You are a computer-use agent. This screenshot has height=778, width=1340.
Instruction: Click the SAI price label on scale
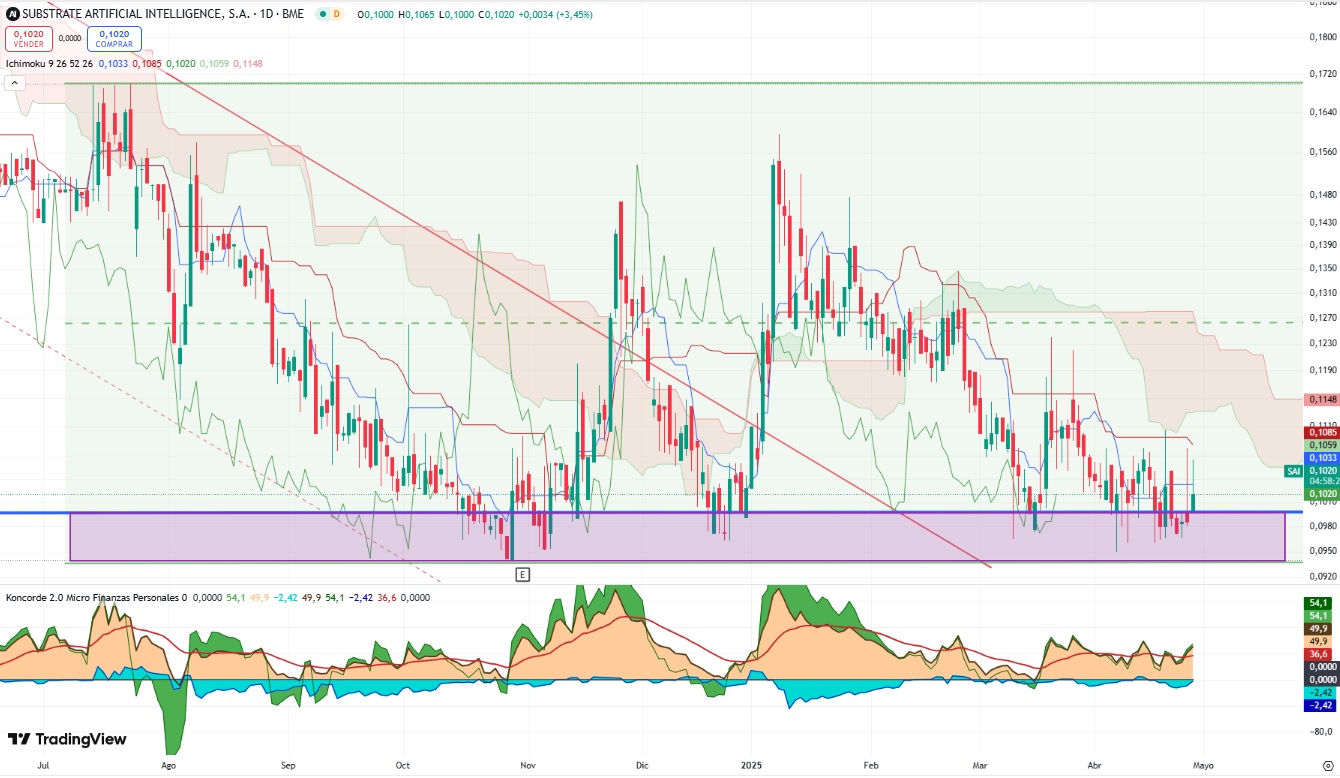click(x=1293, y=470)
